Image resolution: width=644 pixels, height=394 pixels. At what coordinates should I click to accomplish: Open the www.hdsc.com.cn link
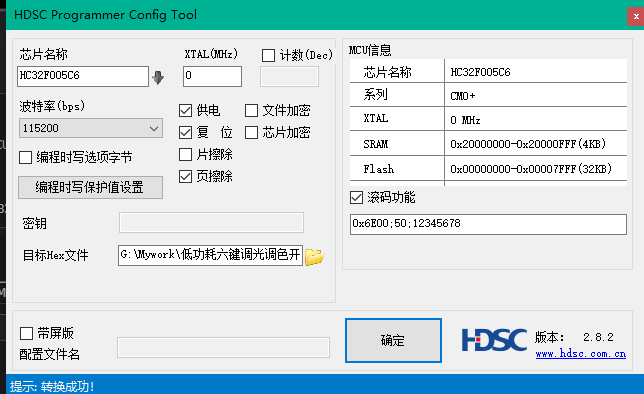[581, 354]
